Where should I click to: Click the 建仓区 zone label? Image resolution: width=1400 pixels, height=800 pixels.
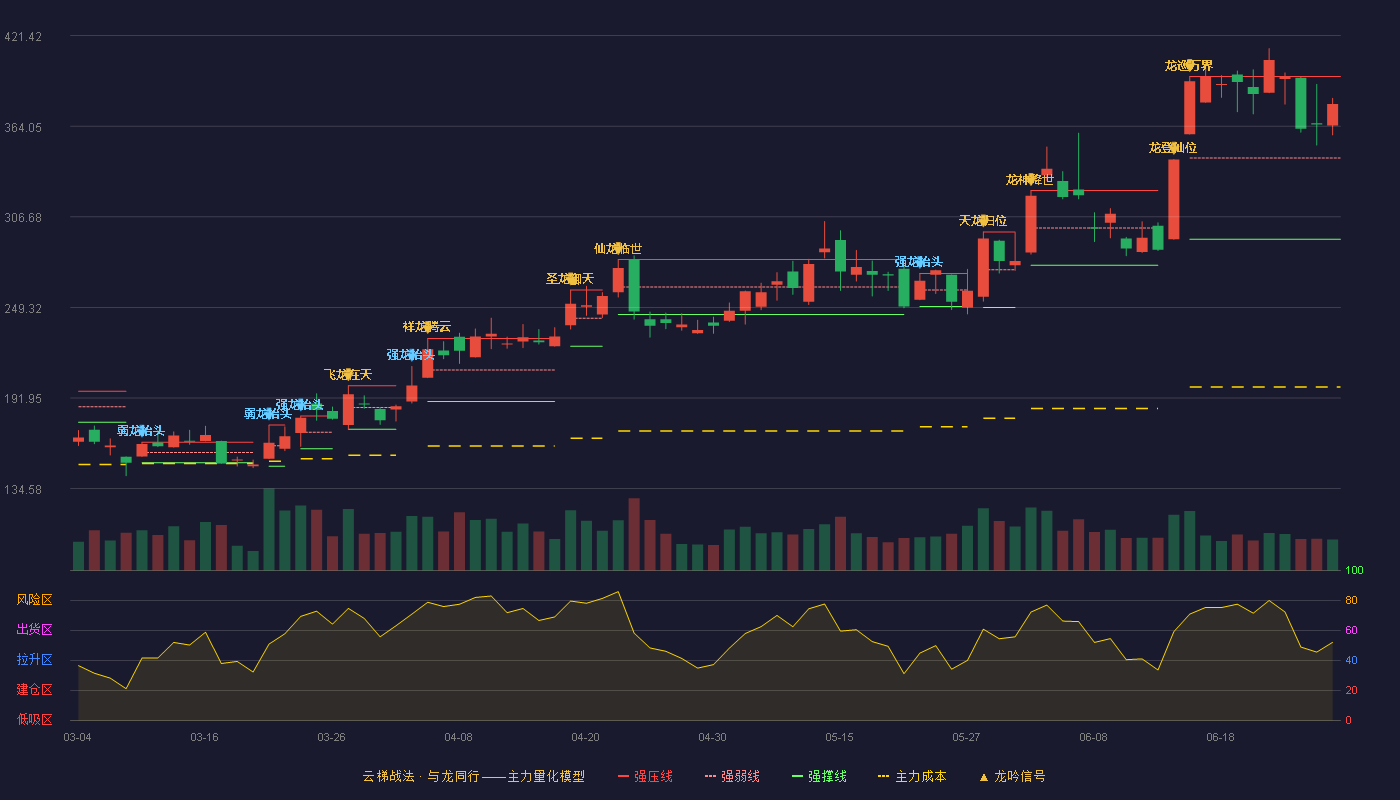tap(34, 690)
